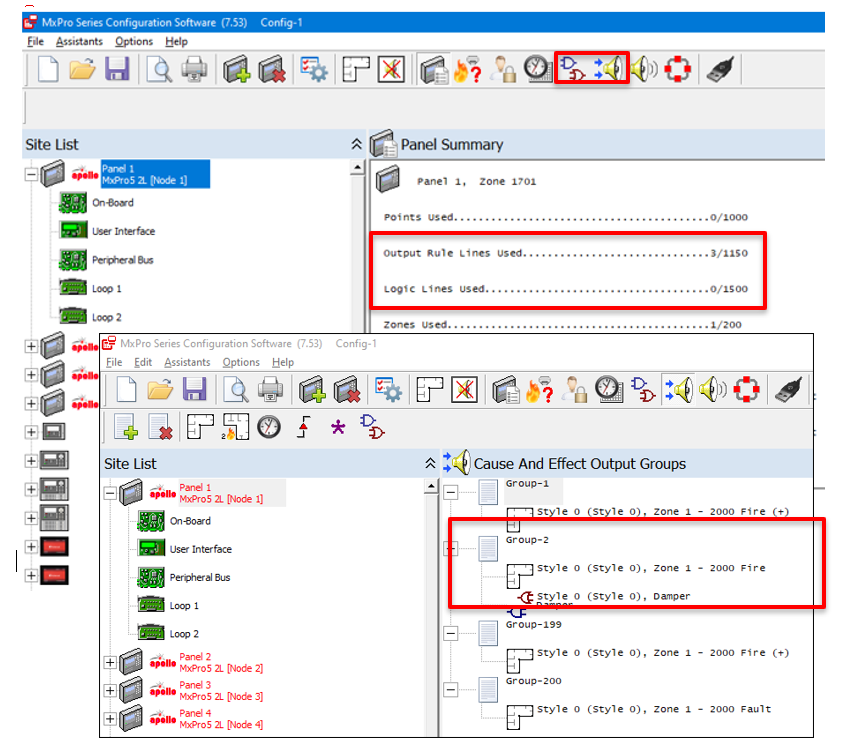849x755 pixels.
Task: Collapse the Group-199 output group
Action: [451, 633]
